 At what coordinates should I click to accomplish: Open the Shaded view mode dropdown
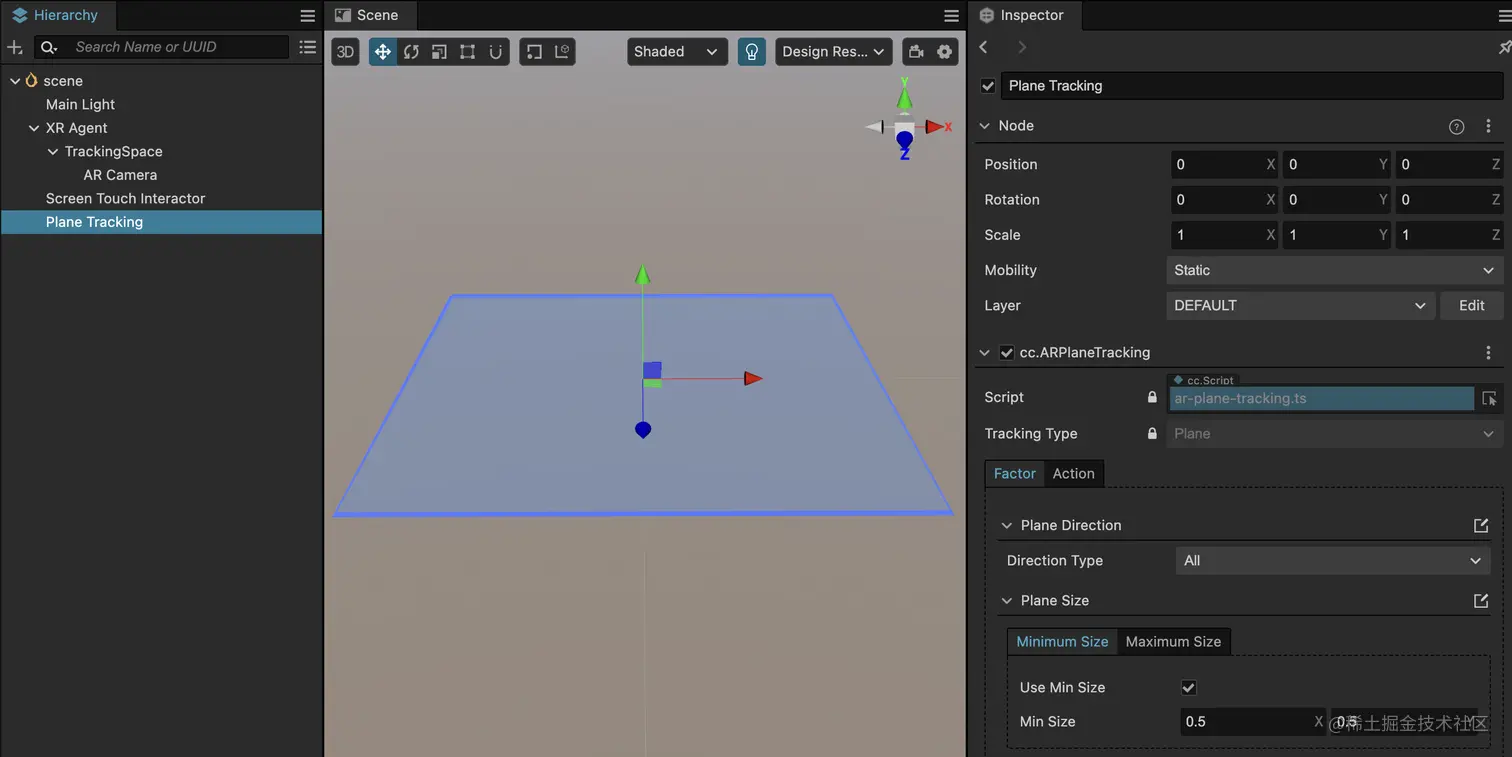pyautogui.click(x=677, y=51)
